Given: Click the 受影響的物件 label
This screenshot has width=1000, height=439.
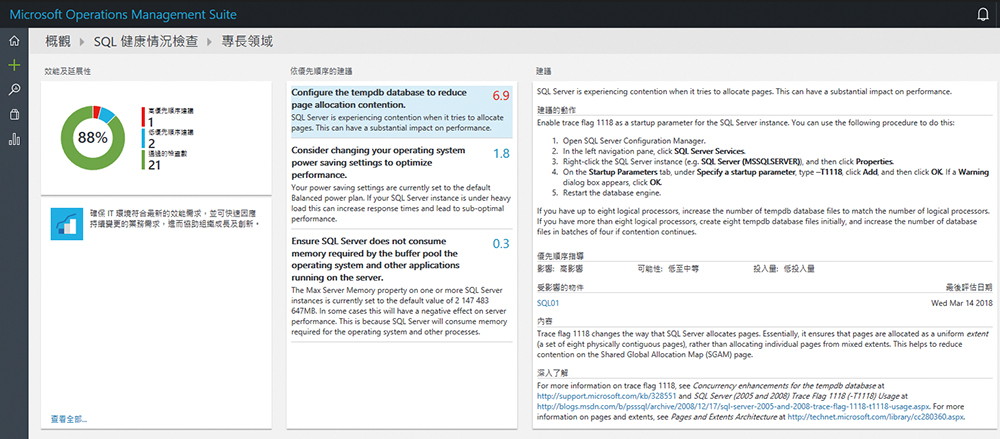Looking at the screenshot, I should point(560,287).
